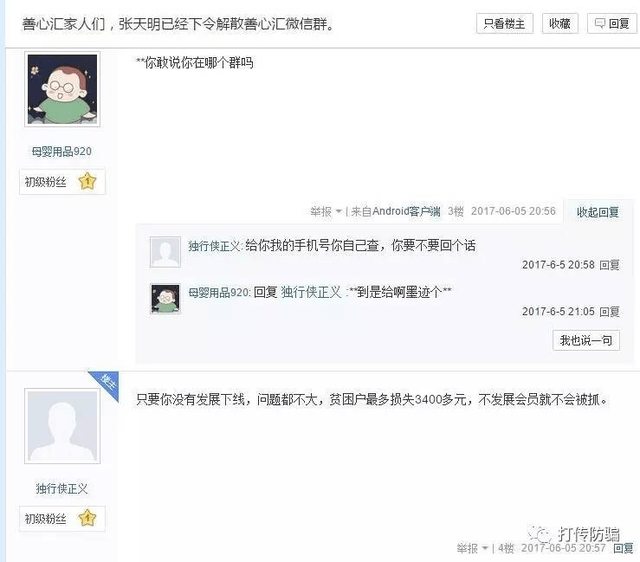This screenshot has height=562, width=640.
Task: Open 母婴用品920 cartoon avatar image
Action: point(62,89)
